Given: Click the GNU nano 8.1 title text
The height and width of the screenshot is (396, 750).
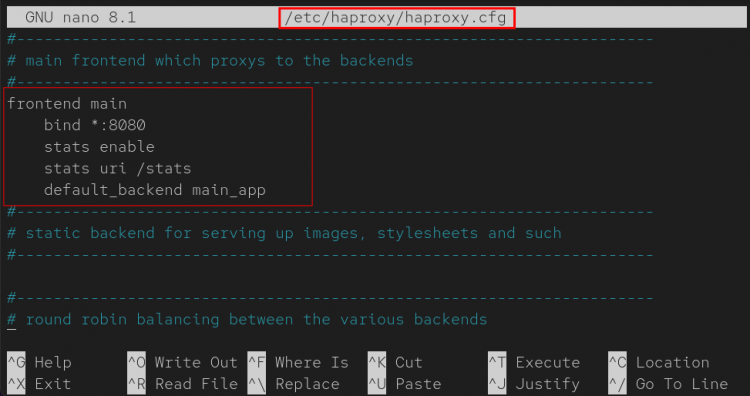Looking at the screenshot, I should click(x=81, y=18).
